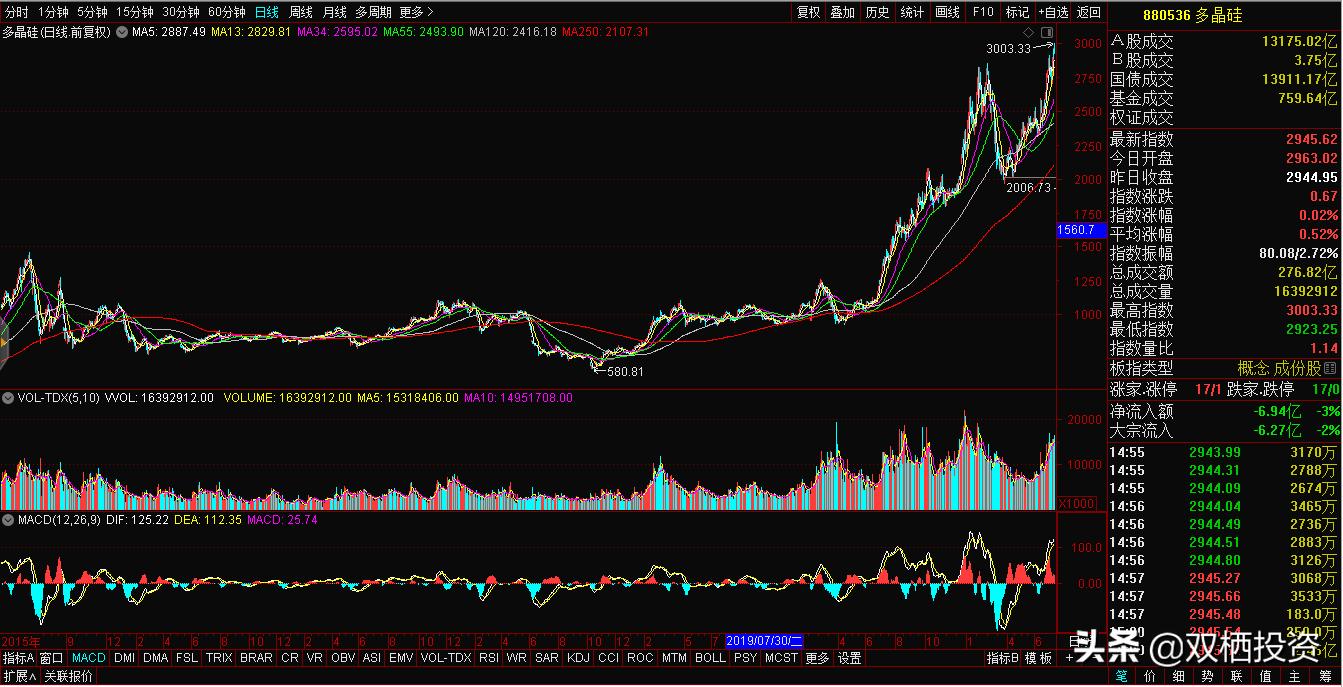Switch chart to 周线 weekly
The height and width of the screenshot is (687, 1343).
pyautogui.click(x=301, y=12)
